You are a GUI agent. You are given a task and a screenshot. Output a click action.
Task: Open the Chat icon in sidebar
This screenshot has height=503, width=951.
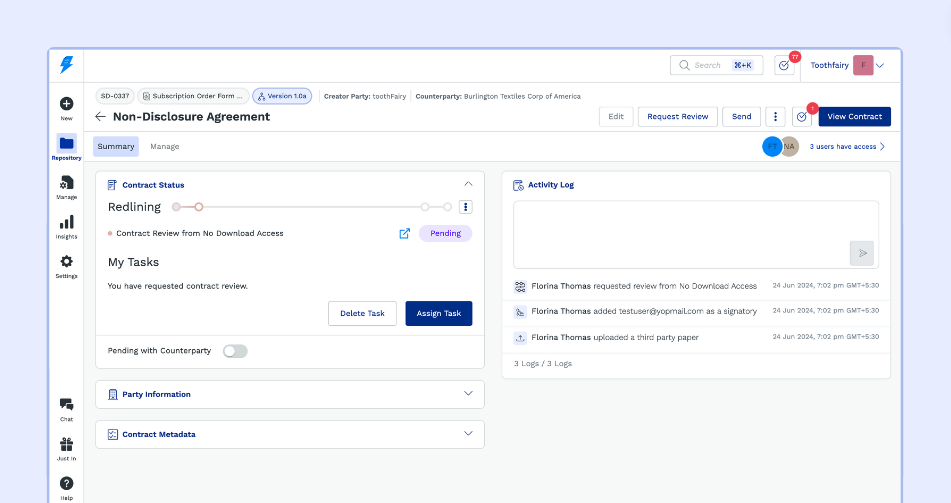click(66, 404)
